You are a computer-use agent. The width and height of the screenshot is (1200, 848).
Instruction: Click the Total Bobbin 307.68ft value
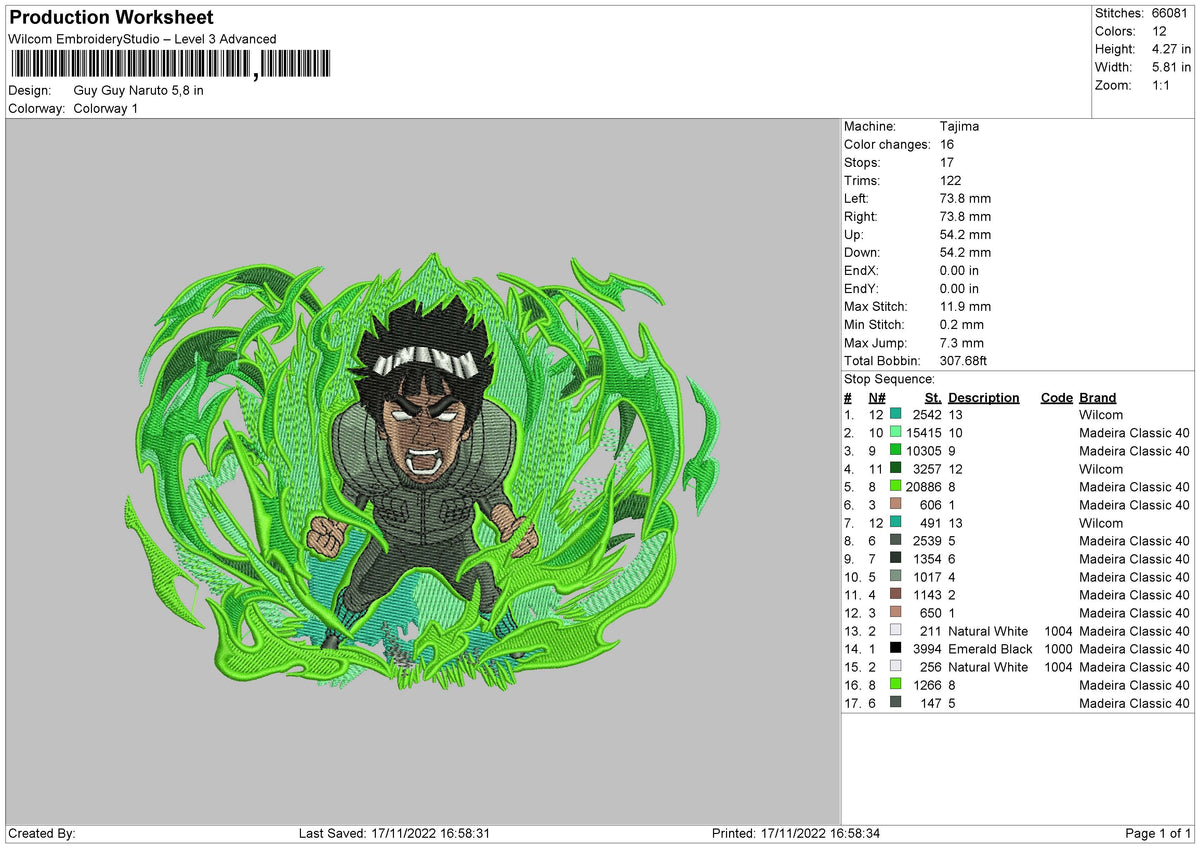click(964, 361)
